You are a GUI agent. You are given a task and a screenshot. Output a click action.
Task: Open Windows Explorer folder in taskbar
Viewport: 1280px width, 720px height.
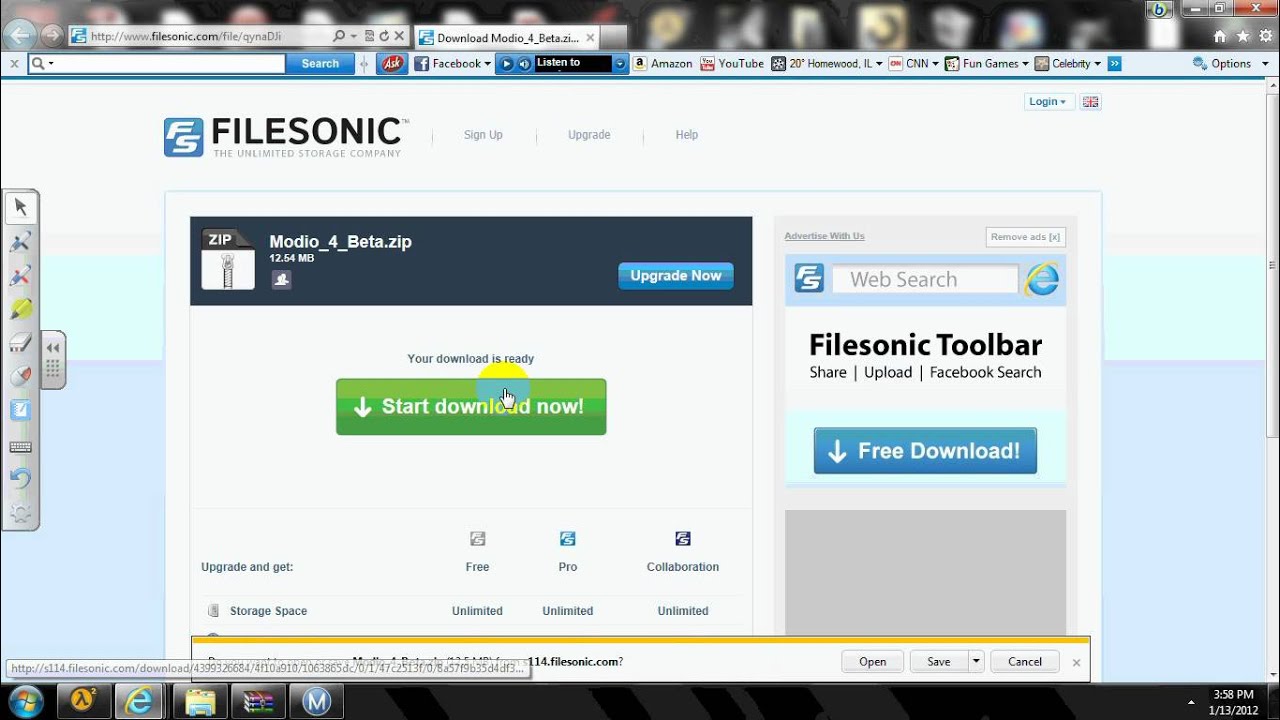199,701
